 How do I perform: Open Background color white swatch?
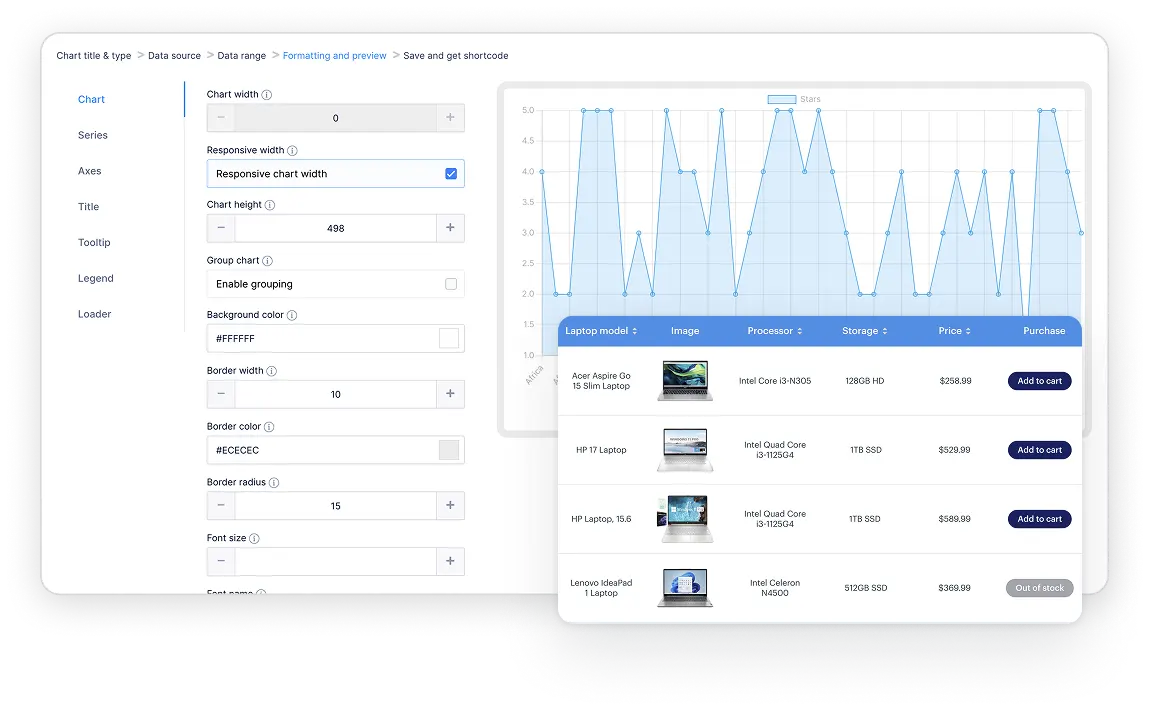coord(449,339)
